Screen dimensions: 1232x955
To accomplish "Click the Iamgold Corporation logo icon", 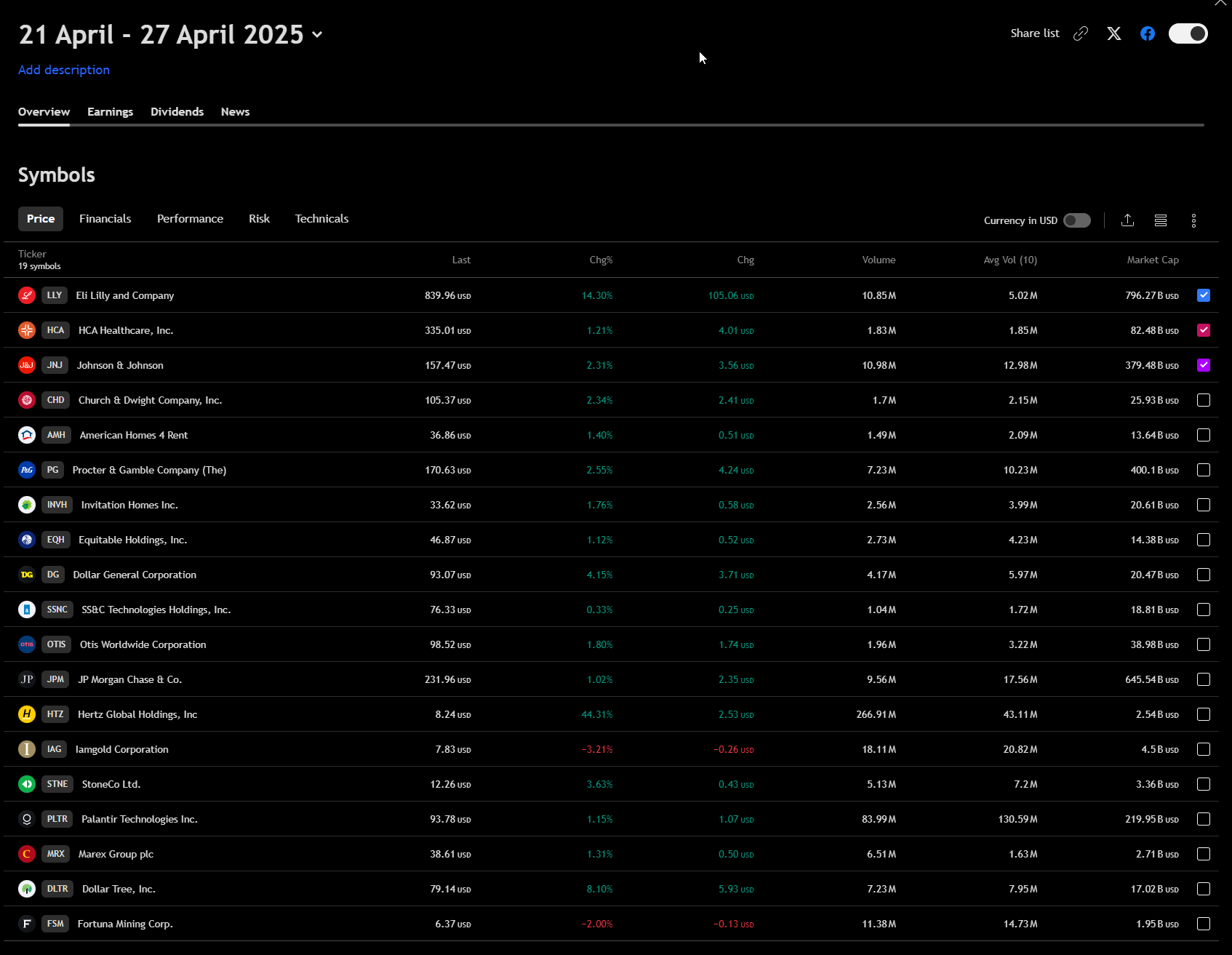I will pyautogui.click(x=27, y=749).
